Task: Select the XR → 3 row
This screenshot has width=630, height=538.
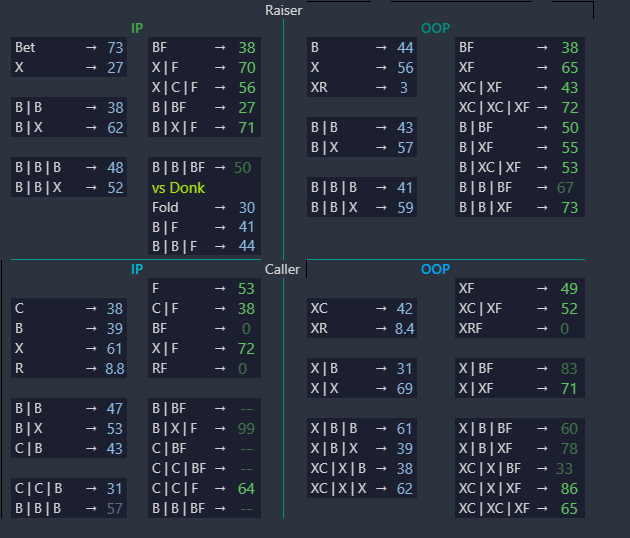Action: (x=362, y=87)
